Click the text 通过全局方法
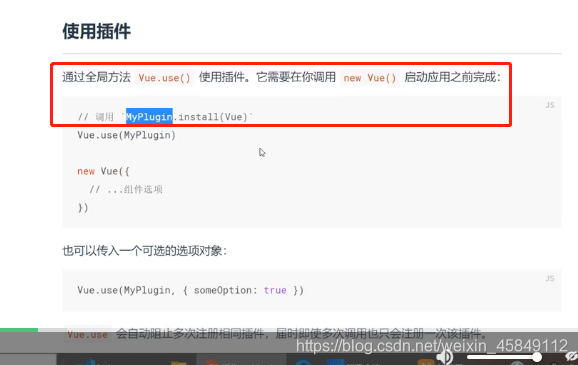This screenshot has width=578, height=365. point(96,77)
